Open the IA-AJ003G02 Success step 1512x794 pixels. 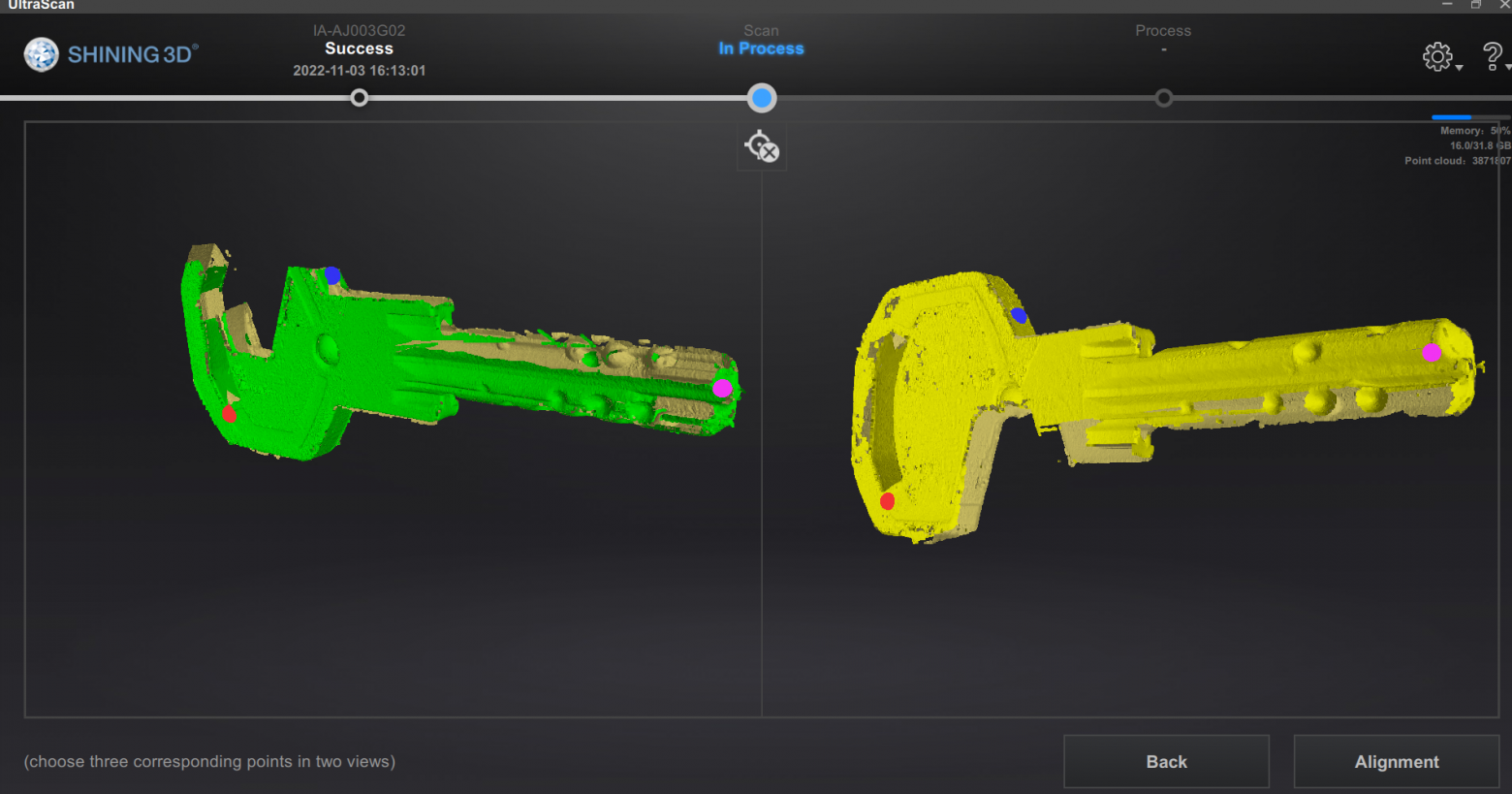(359, 50)
